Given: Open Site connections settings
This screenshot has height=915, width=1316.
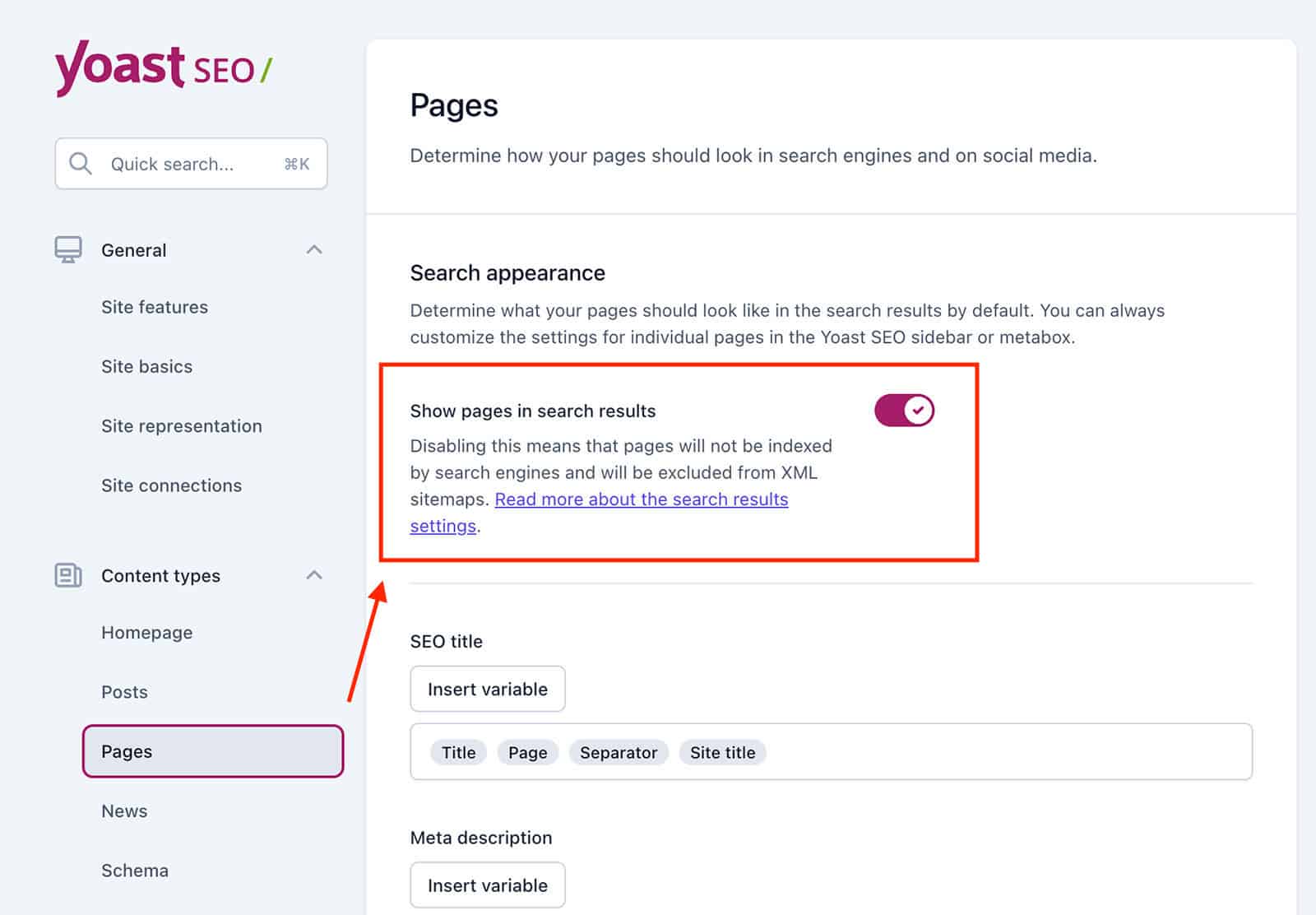Looking at the screenshot, I should tap(171, 485).
